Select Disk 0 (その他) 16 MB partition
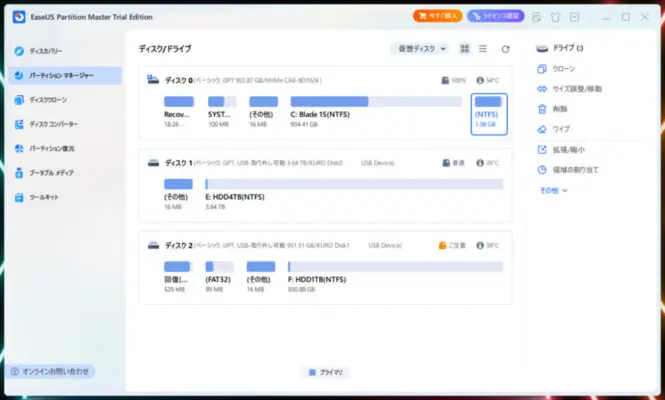Viewport: 665px width, 400px height. point(263,112)
